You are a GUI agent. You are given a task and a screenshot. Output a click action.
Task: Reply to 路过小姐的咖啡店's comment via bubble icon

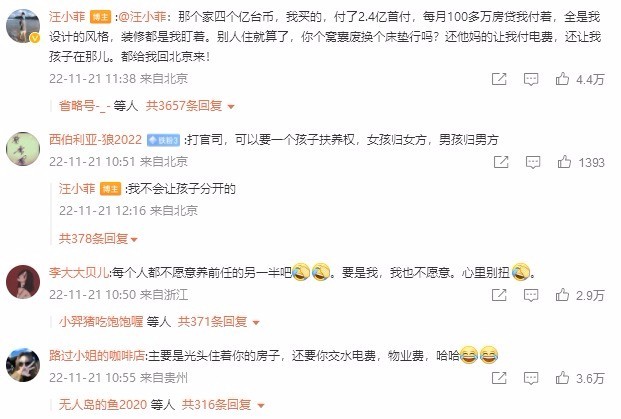pos(531,378)
